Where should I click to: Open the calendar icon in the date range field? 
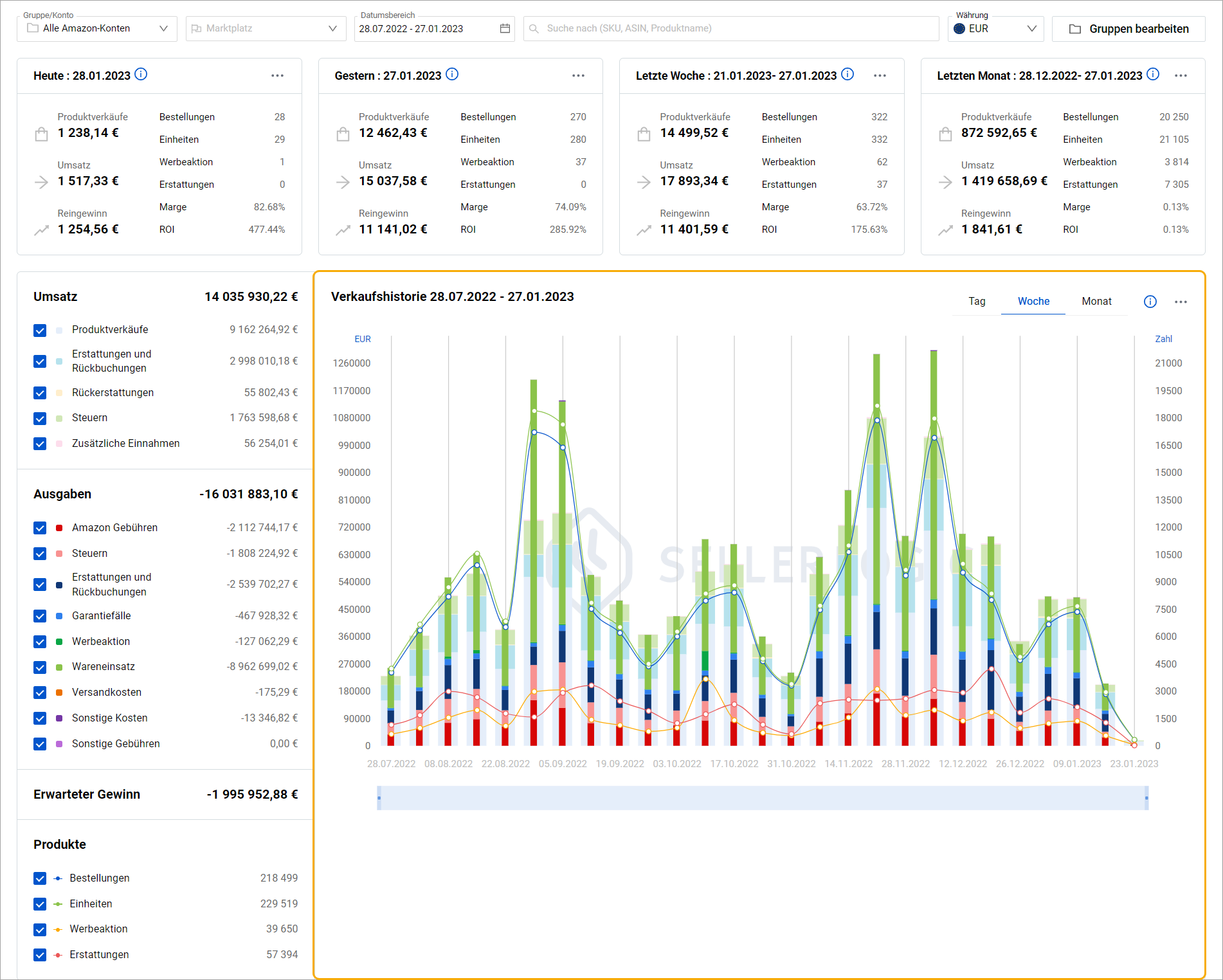point(505,28)
